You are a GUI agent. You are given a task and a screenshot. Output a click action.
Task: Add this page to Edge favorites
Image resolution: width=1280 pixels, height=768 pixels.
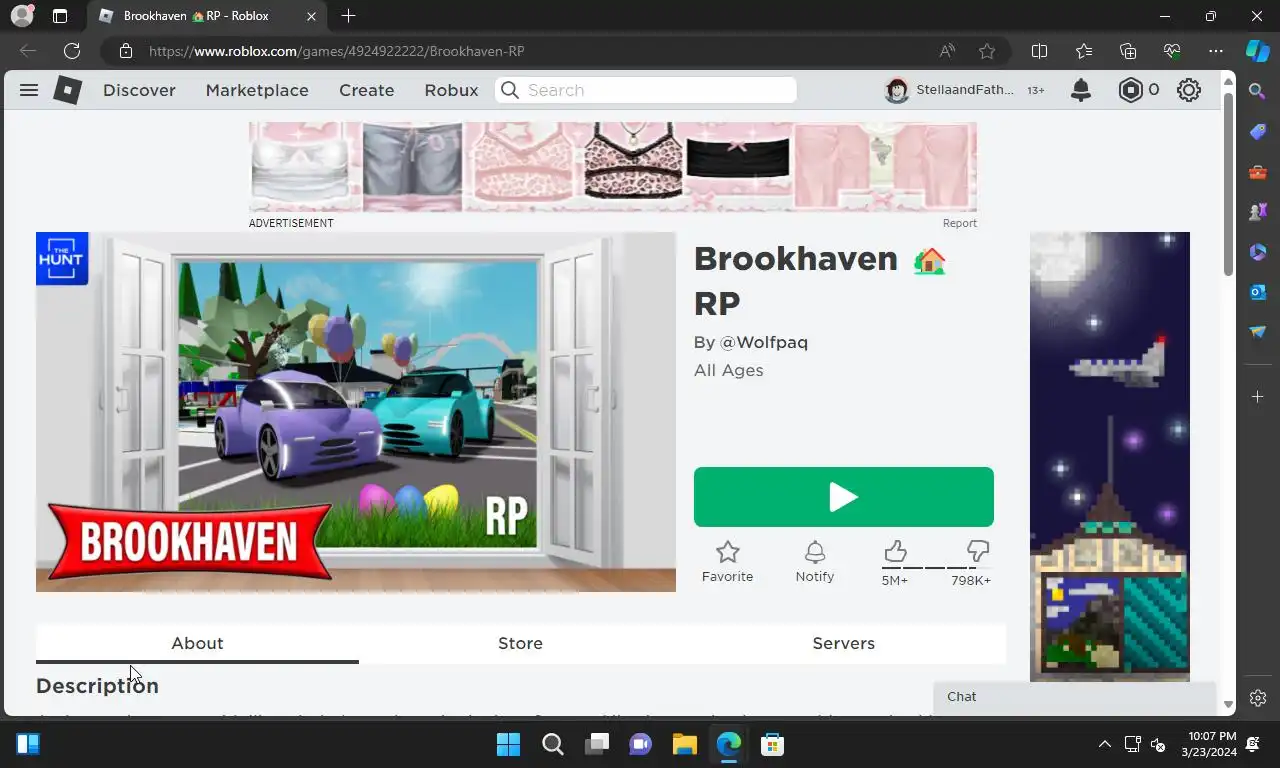987,51
